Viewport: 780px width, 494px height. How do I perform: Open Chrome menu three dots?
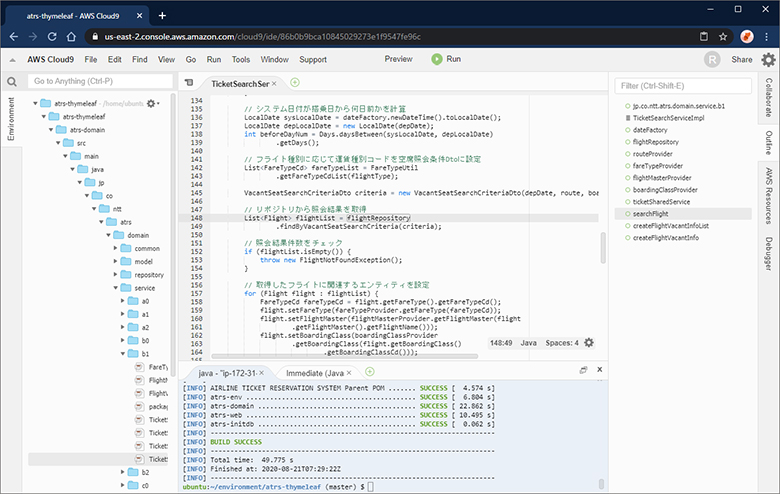coord(766,37)
